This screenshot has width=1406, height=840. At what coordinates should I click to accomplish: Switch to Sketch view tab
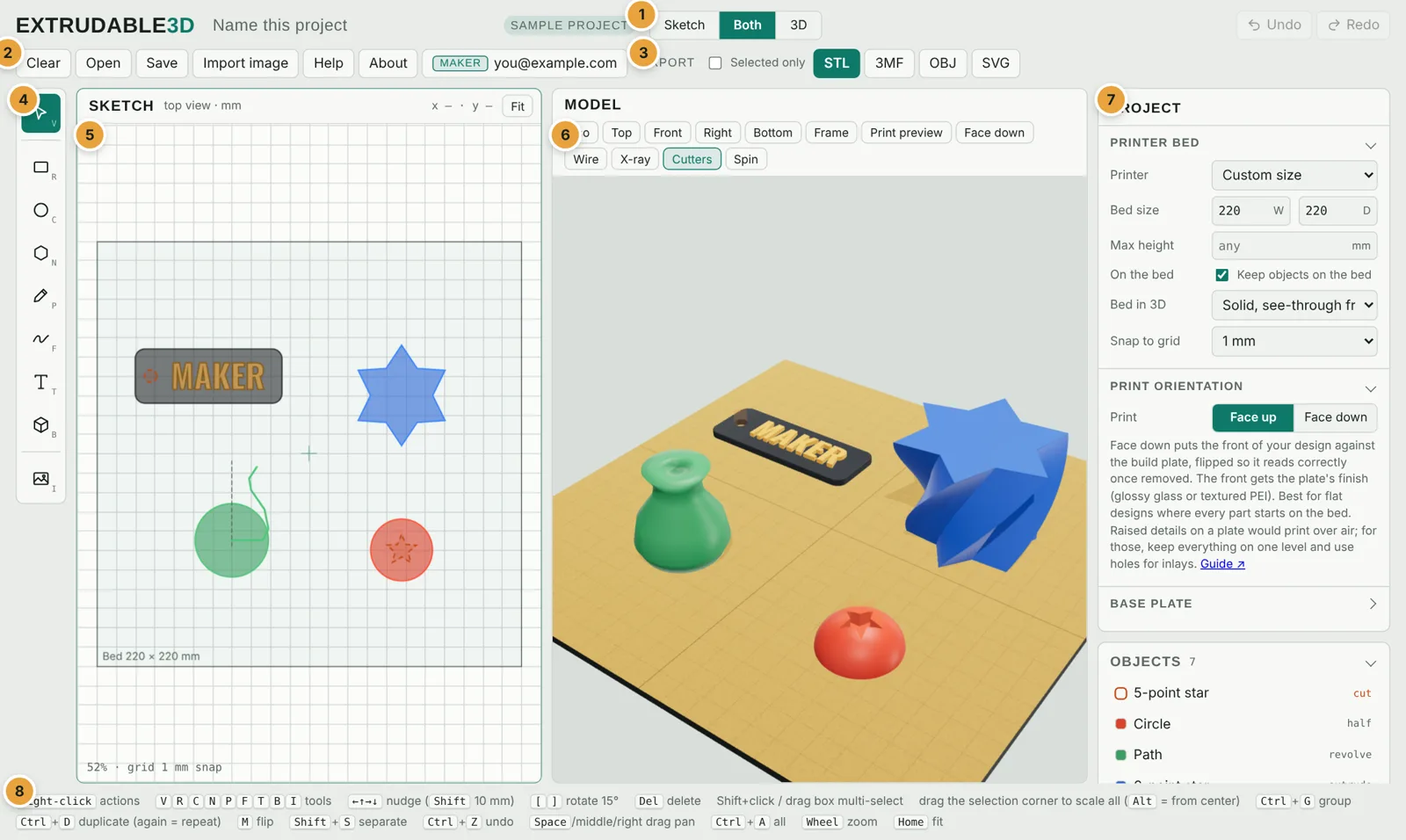(x=685, y=25)
